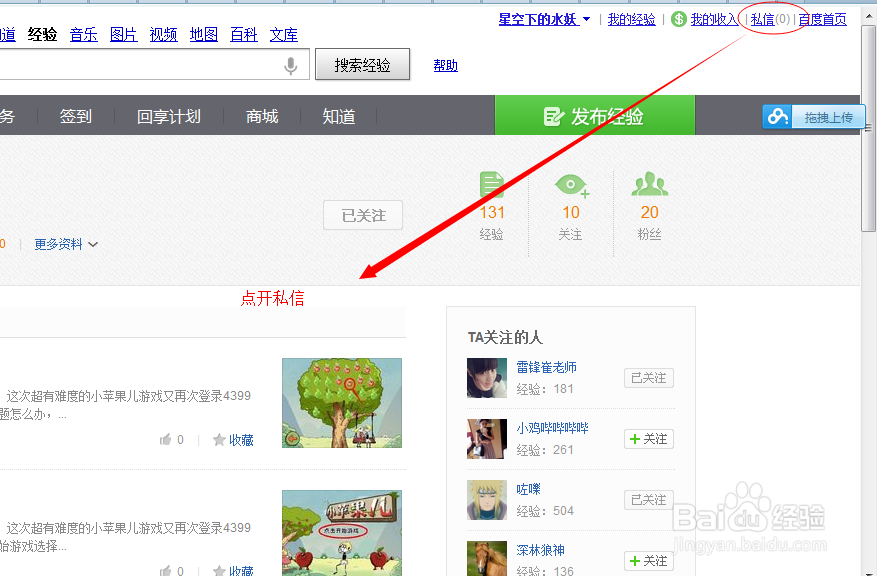Click the TA关注的人 heading

coord(505,337)
